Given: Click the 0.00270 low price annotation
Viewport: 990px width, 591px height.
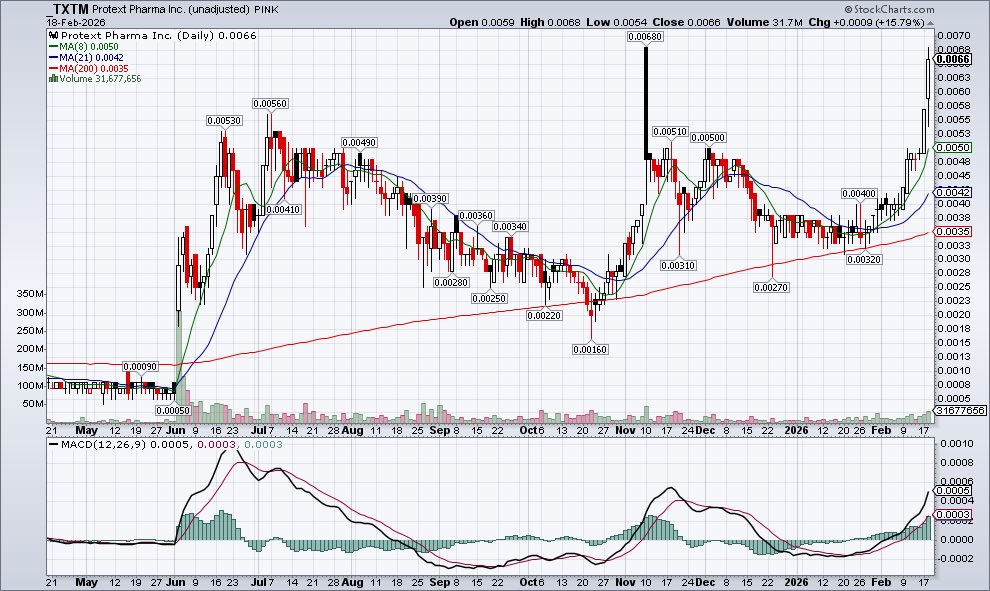Looking at the screenshot, I should point(772,287).
